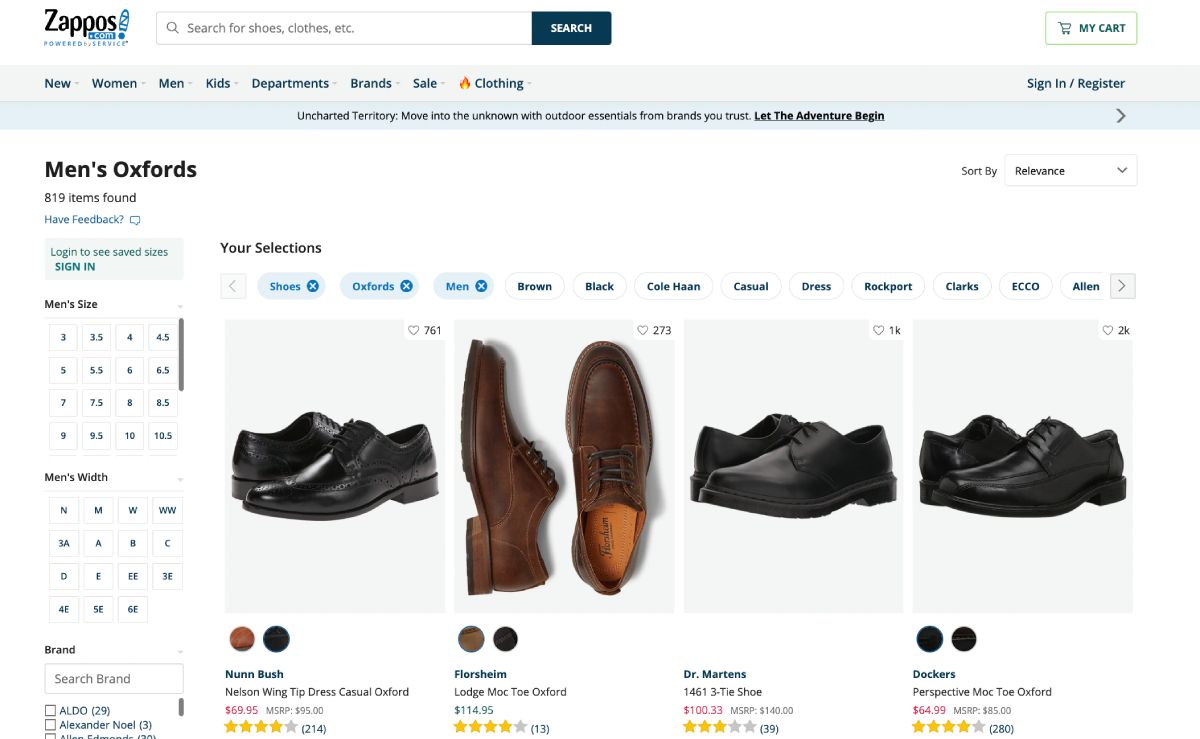Image resolution: width=1200 pixels, height=739 pixels.
Task: Open Sign In / Register link
Action: coord(1075,84)
